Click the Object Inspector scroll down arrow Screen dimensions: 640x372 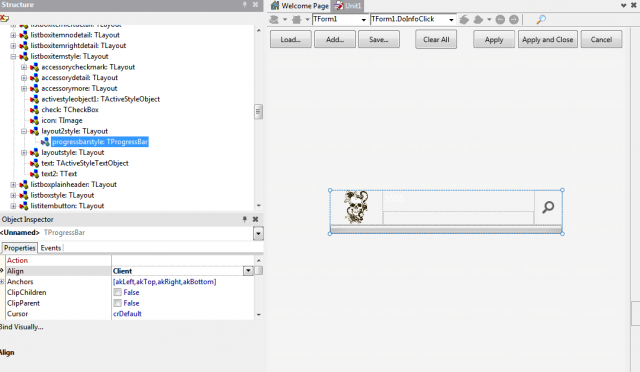(x=258, y=314)
